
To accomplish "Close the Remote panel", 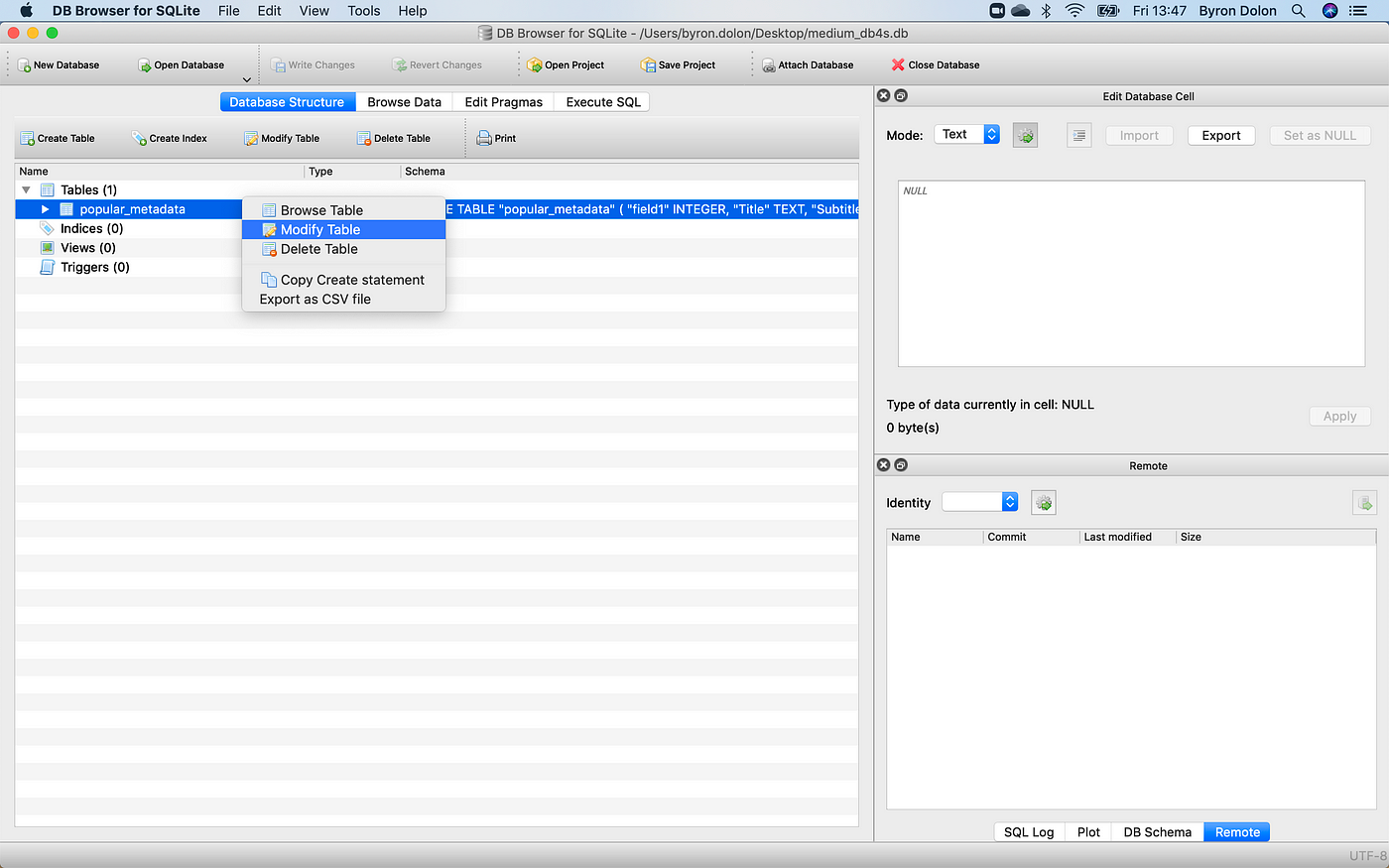I will 883,465.
